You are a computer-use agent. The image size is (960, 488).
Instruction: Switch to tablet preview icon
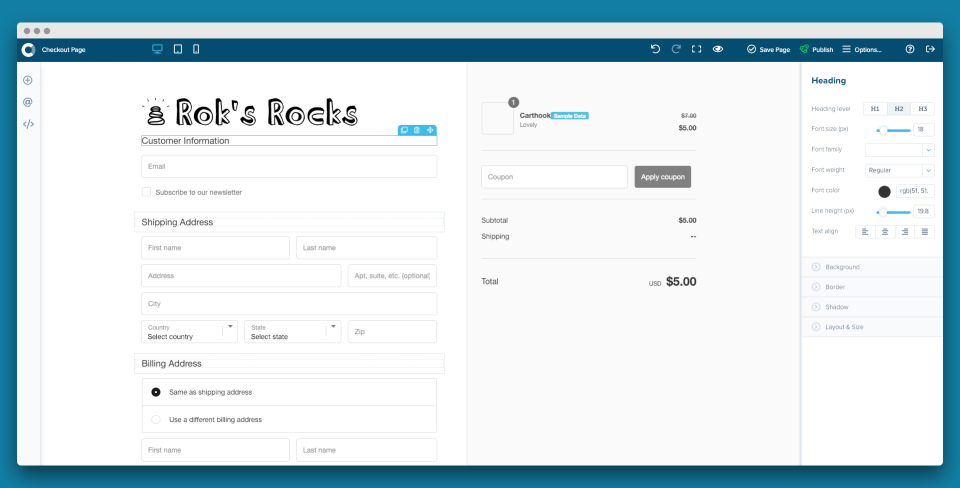pos(178,49)
